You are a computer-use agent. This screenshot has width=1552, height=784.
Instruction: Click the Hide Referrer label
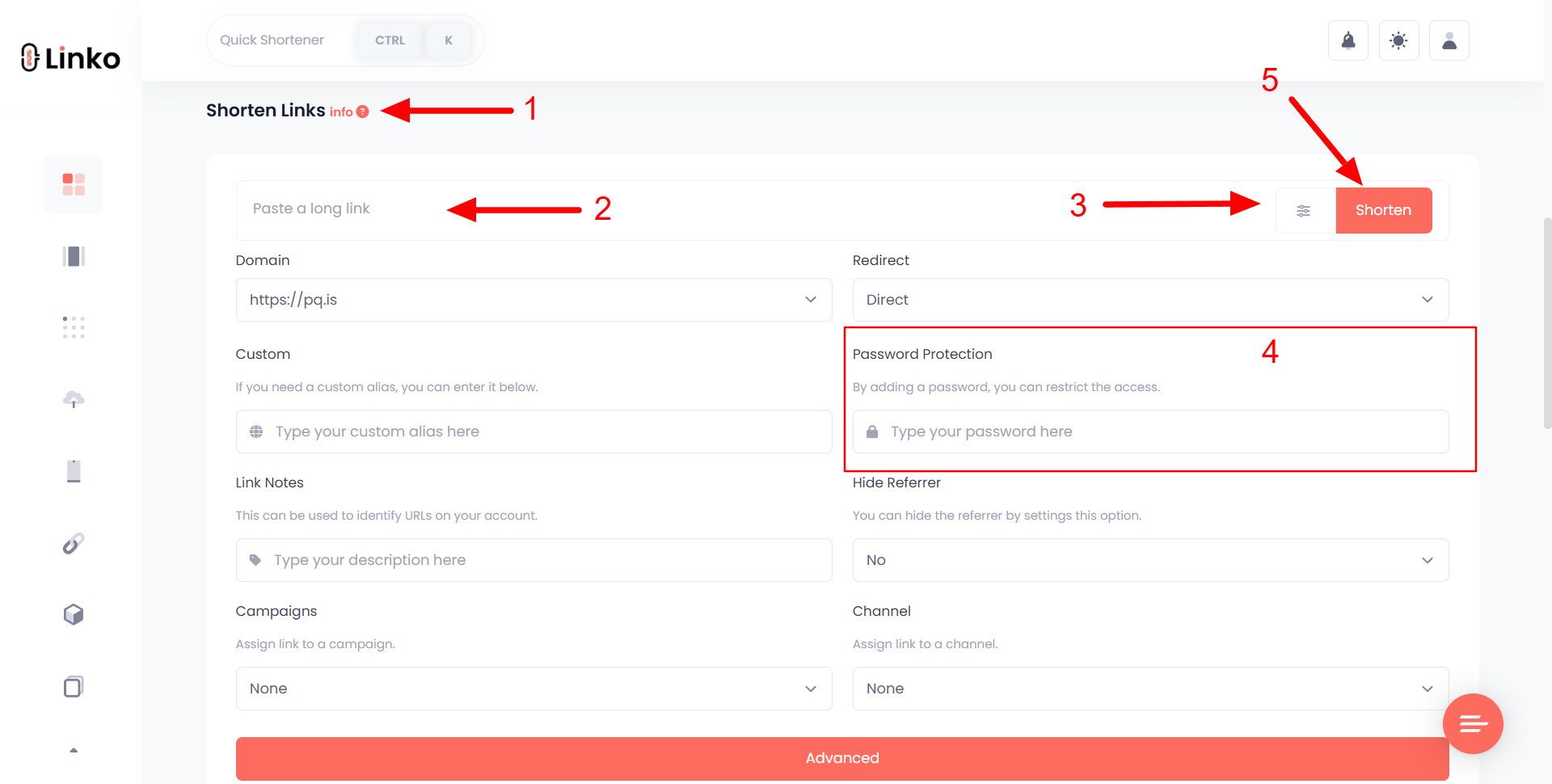pos(896,483)
